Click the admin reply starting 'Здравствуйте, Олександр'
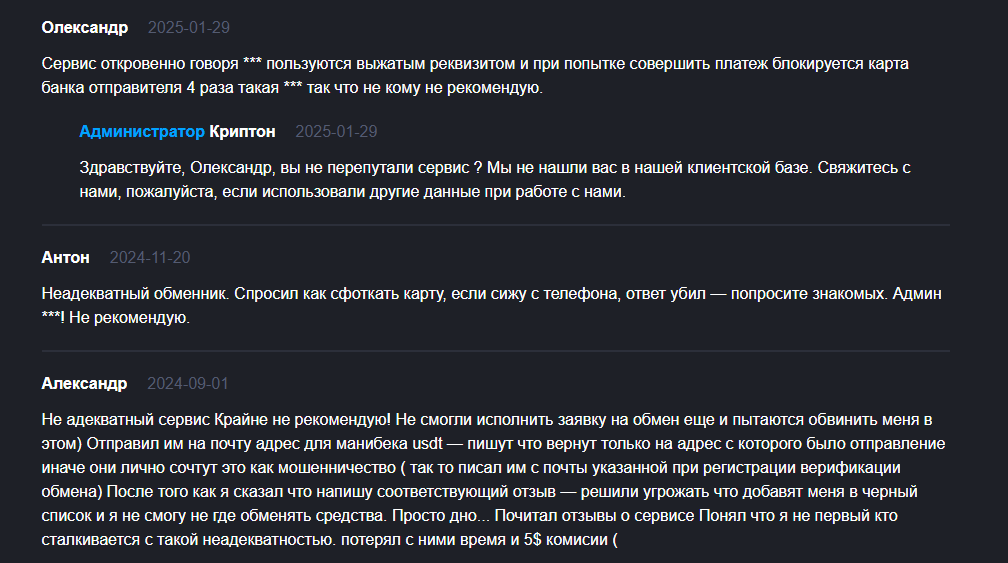The height and width of the screenshot is (563, 1008). pyautogui.click(x=495, y=180)
